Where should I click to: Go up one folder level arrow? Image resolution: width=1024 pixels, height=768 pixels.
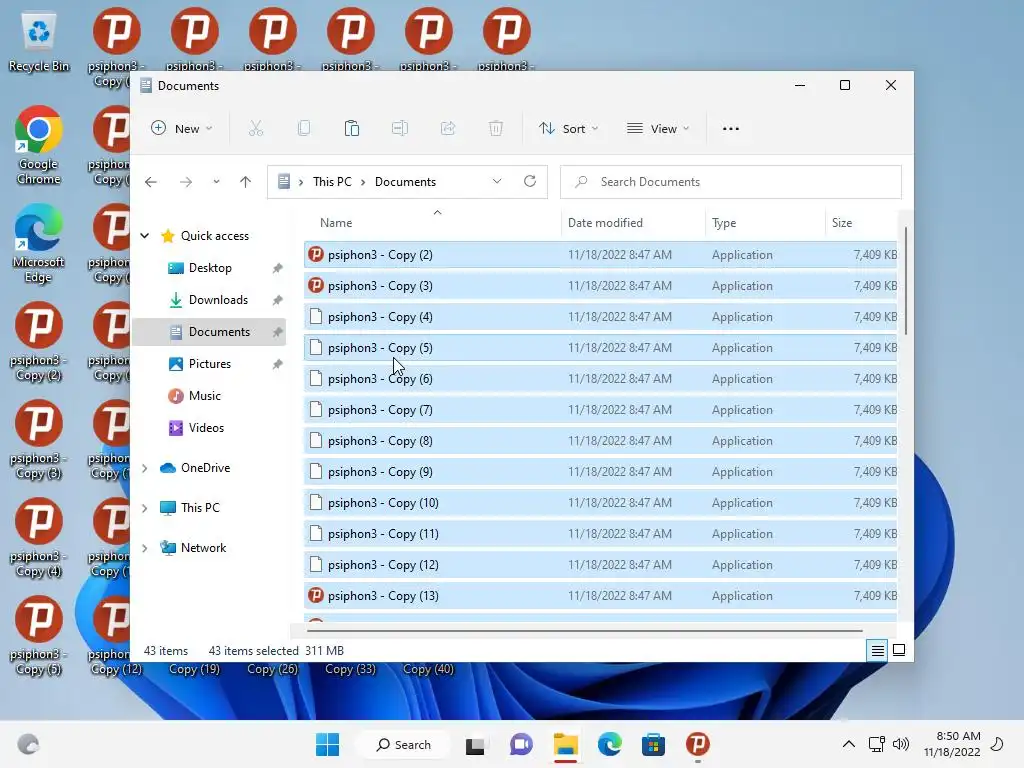(x=246, y=182)
